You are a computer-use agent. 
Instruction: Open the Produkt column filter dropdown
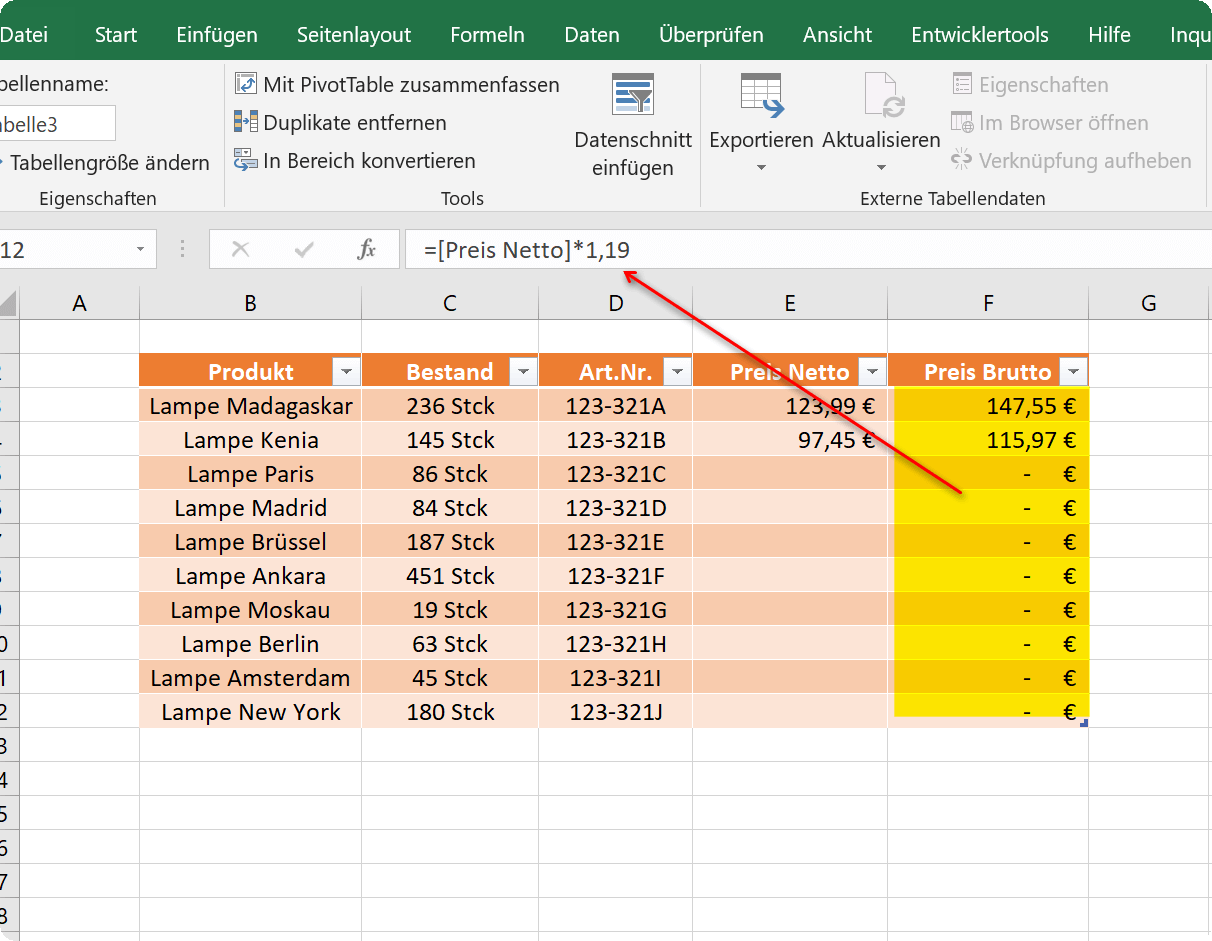[x=346, y=373]
